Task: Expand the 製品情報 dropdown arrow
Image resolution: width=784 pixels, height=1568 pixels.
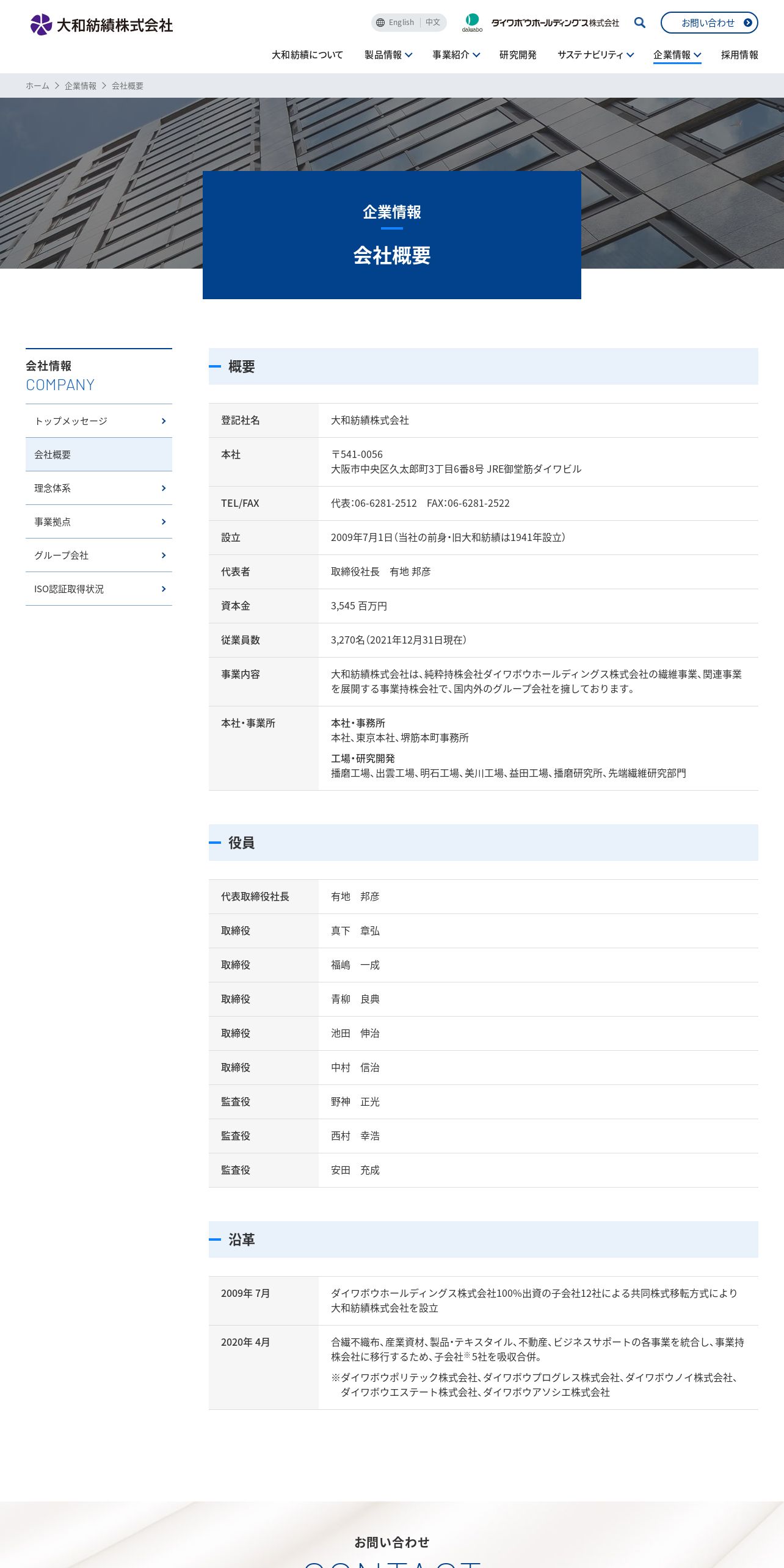Action: coord(408,55)
